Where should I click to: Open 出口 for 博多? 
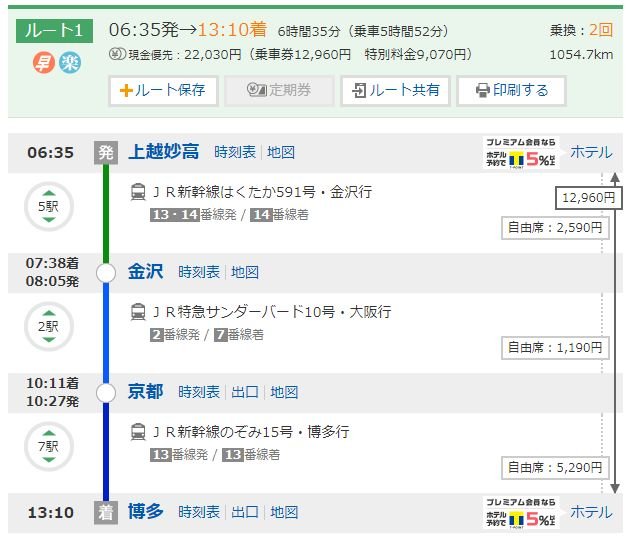click(x=245, y=512)
